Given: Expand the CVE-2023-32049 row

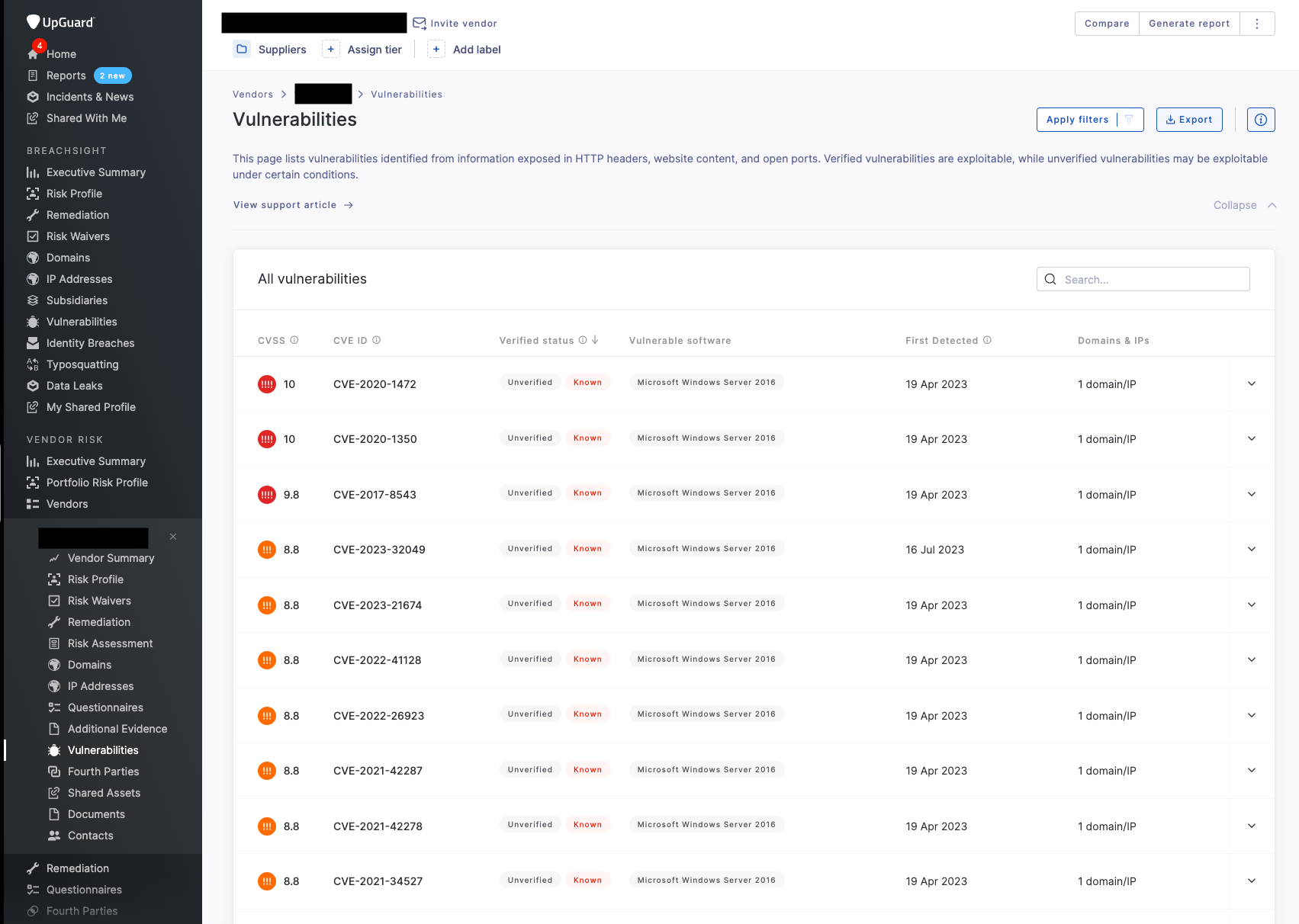Looking at the screenshot, I should tap(1252, 549).
